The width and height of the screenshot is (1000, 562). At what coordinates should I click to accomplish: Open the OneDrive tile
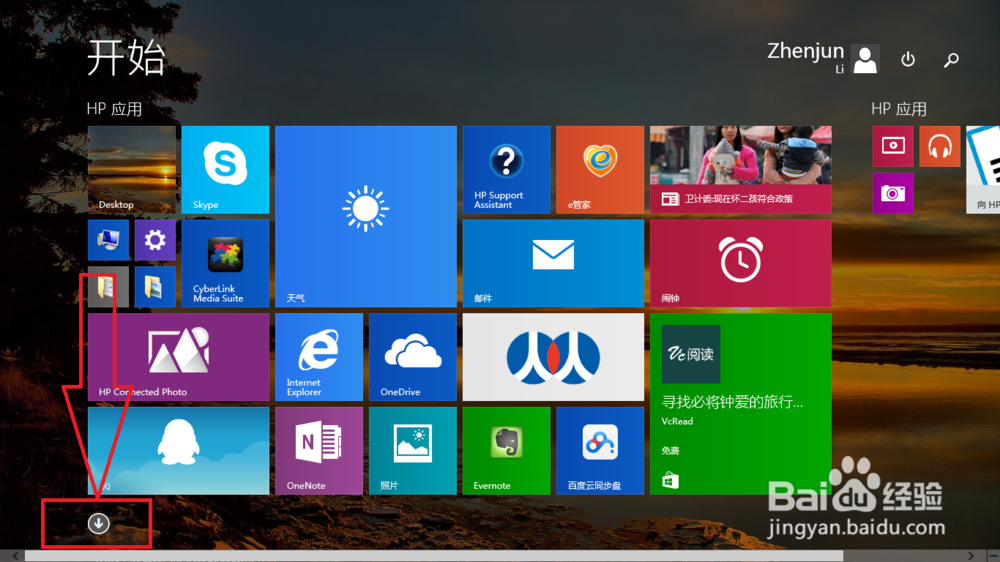pyautogui.click(x=413, y=357)
